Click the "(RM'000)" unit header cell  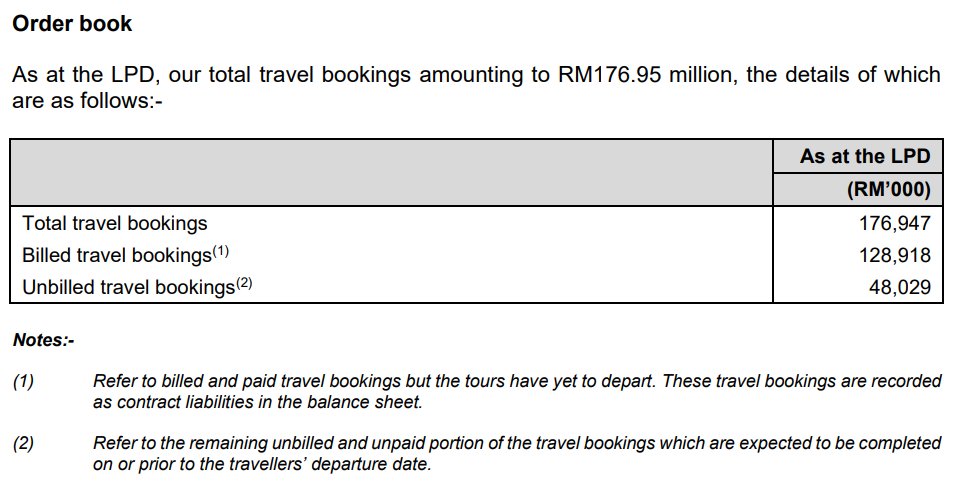pos(888,190)
